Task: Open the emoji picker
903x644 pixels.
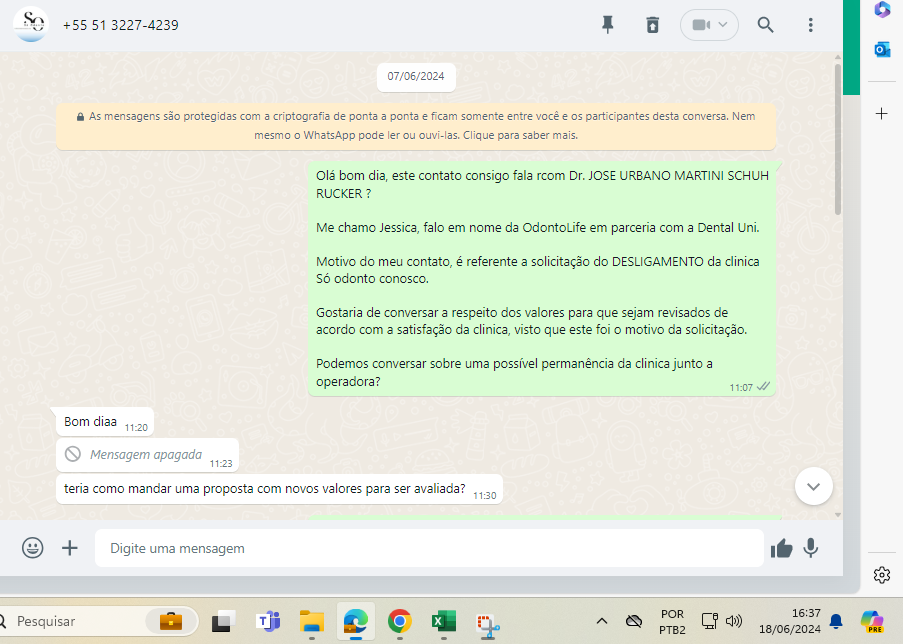Action: (x=32, y=547)
